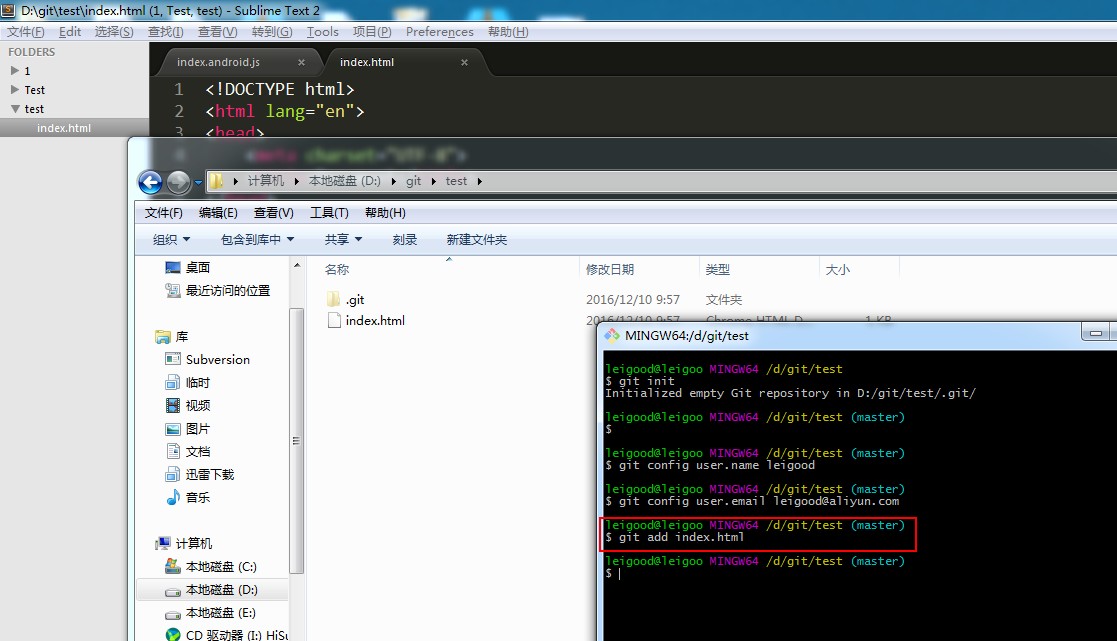Image resolution: width=1117 pixels, height=641 pixels.
Task: Open Sublime's Tools menu
Action: click(323, 31)
